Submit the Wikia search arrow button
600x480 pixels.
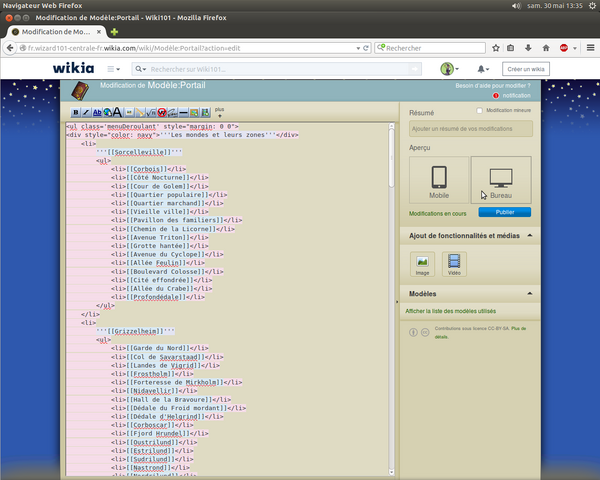(415, 69)
